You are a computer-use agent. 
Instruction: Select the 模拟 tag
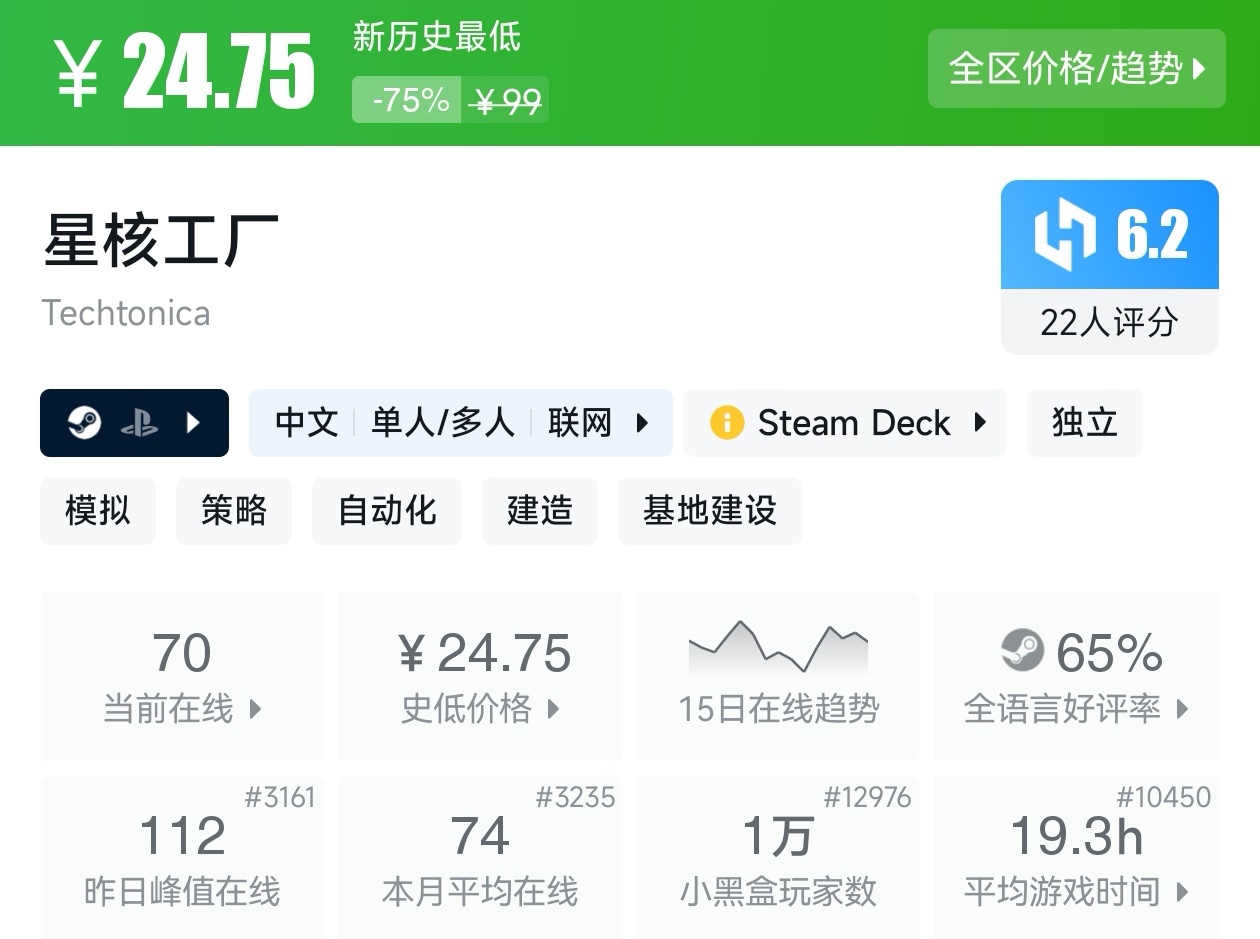click(x=98, y=510)
